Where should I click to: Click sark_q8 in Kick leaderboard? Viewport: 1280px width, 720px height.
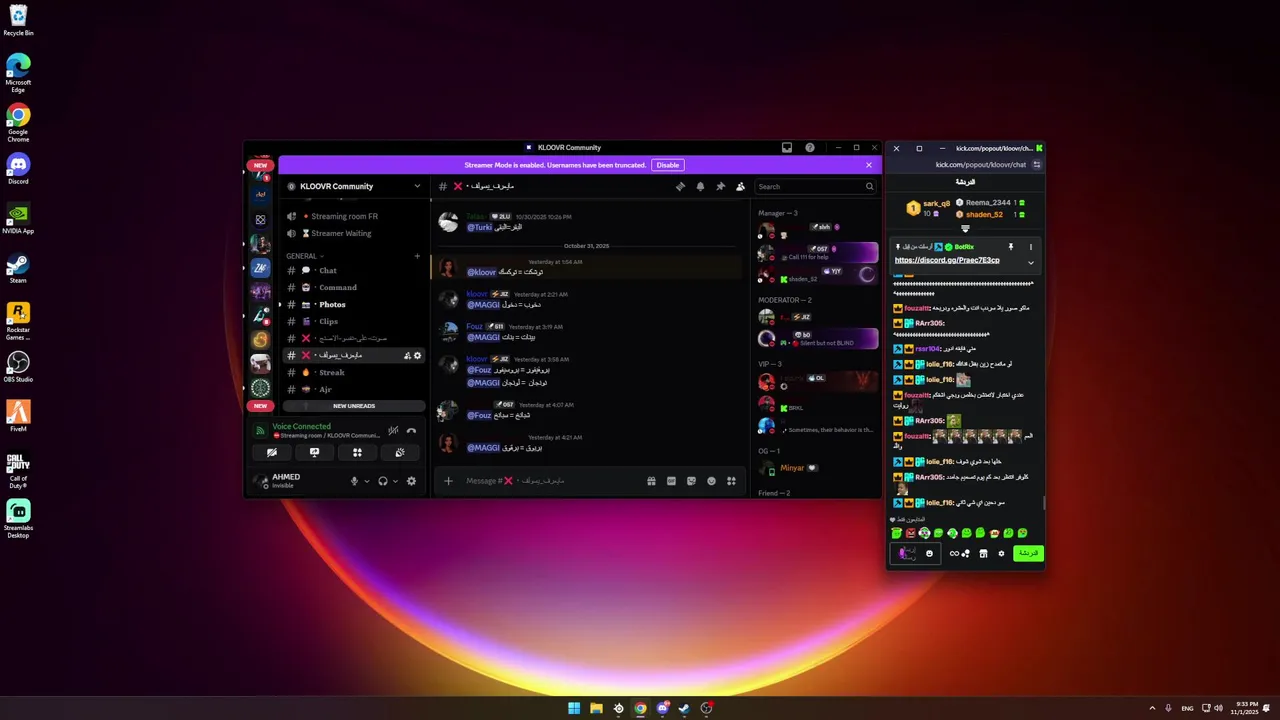(x=937, y=203)
